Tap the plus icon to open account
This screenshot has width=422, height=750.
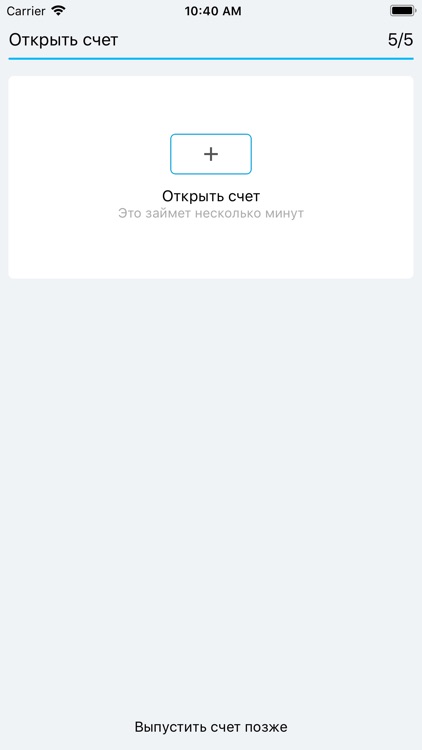tap(211, 154)
